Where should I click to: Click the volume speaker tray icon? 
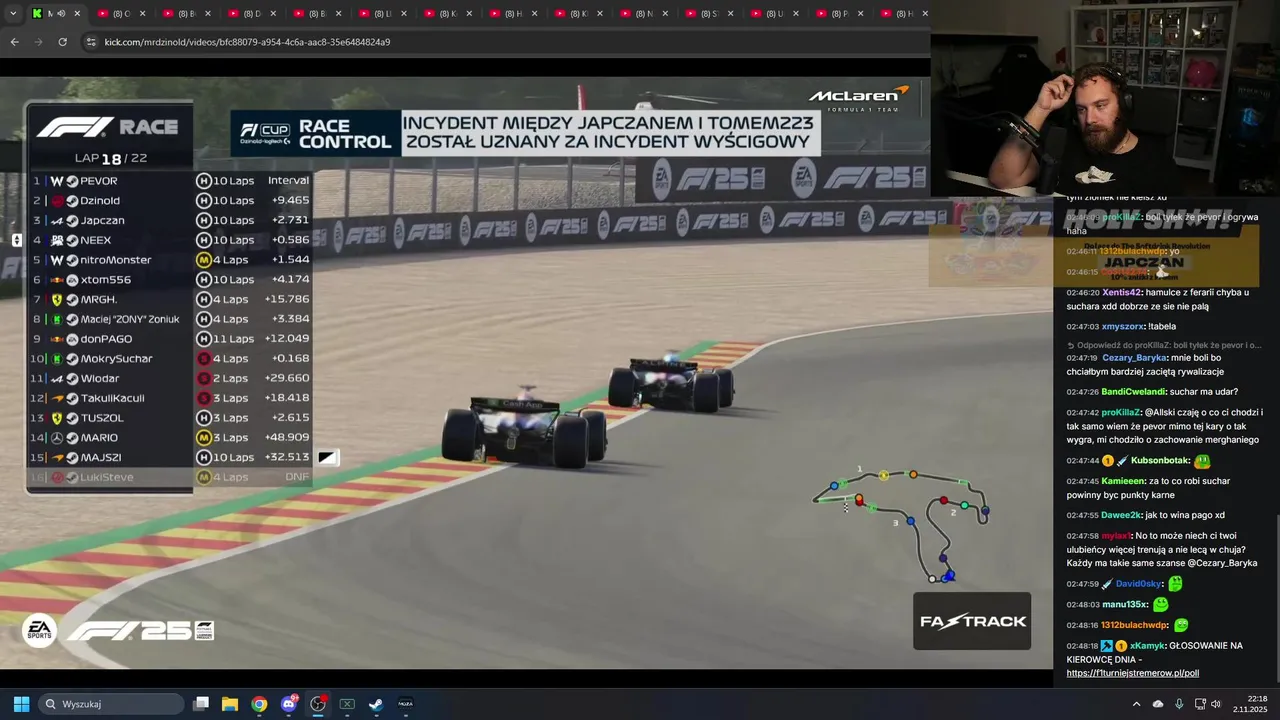[1216, 704]
